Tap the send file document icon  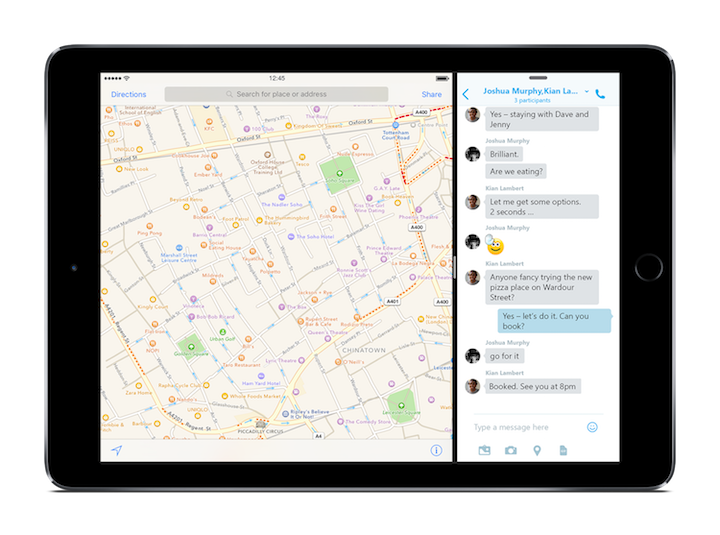tap(563, 451)
